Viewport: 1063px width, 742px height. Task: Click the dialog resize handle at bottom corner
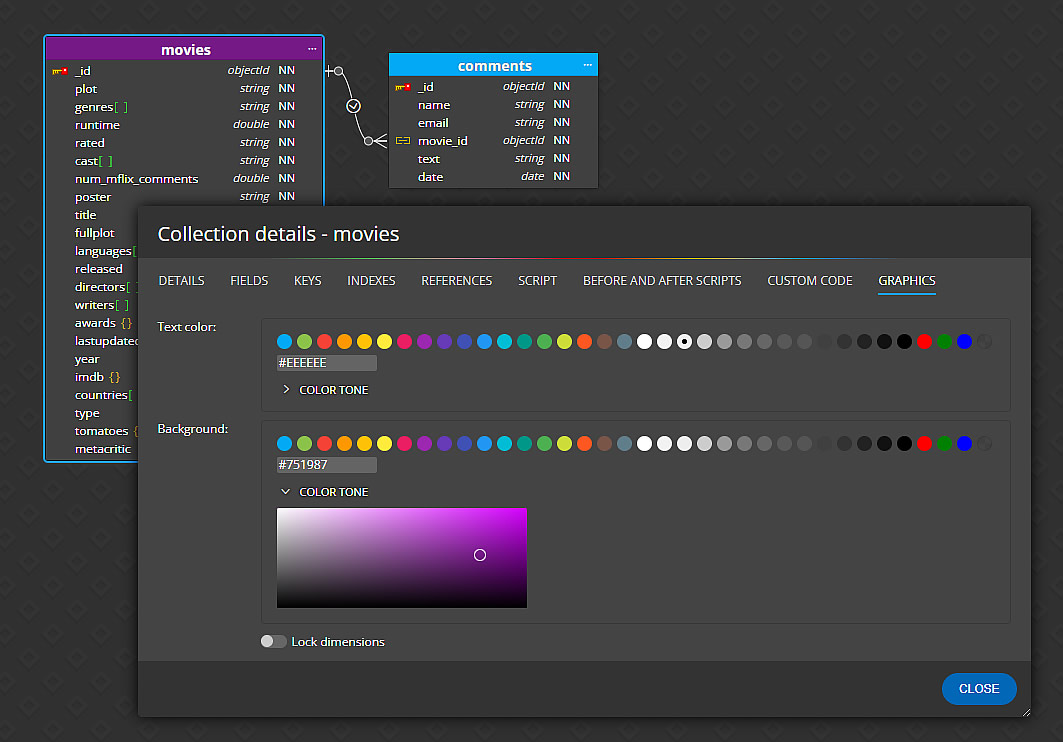coord(1024,711)
